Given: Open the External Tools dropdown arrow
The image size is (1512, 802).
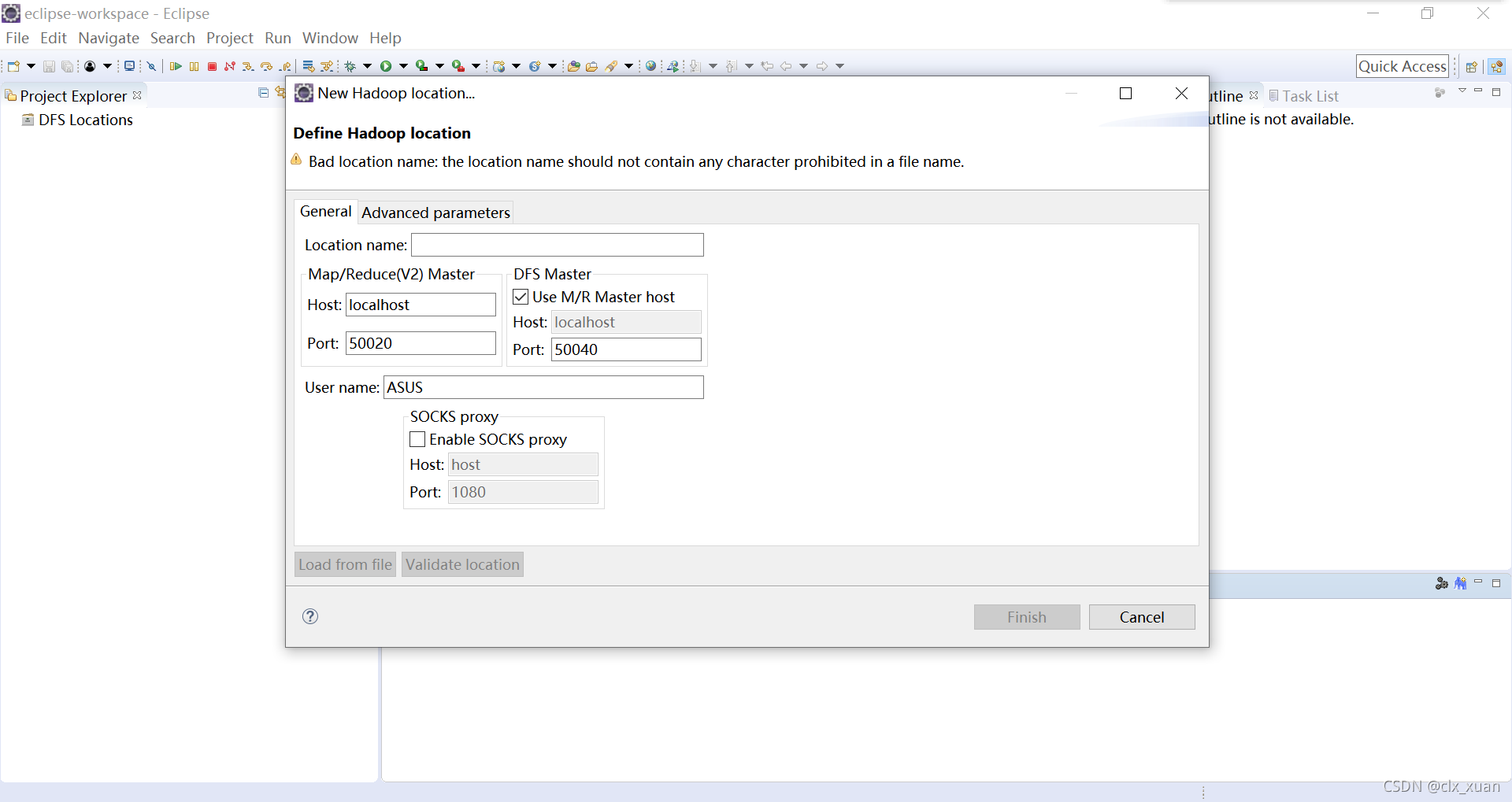Looking at the screenshot, I should pos(476,66).
